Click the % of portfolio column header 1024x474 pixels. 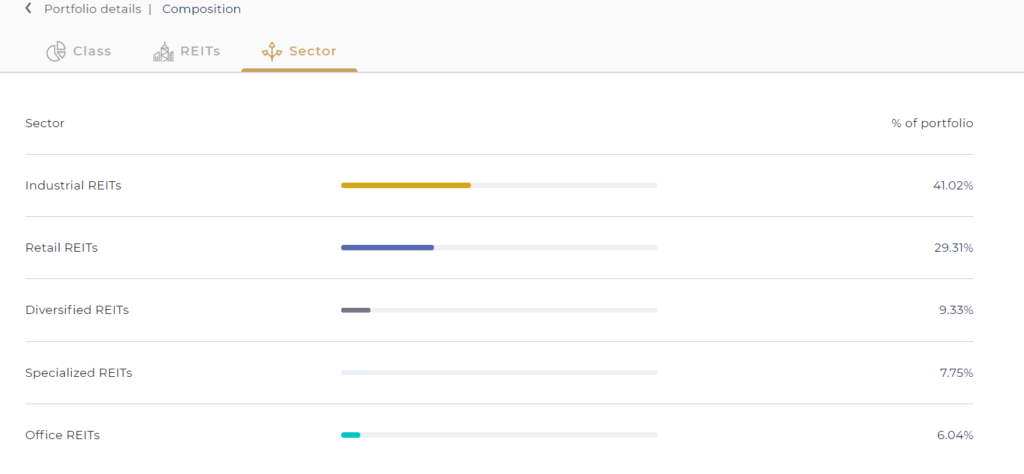tap(932, 123)
